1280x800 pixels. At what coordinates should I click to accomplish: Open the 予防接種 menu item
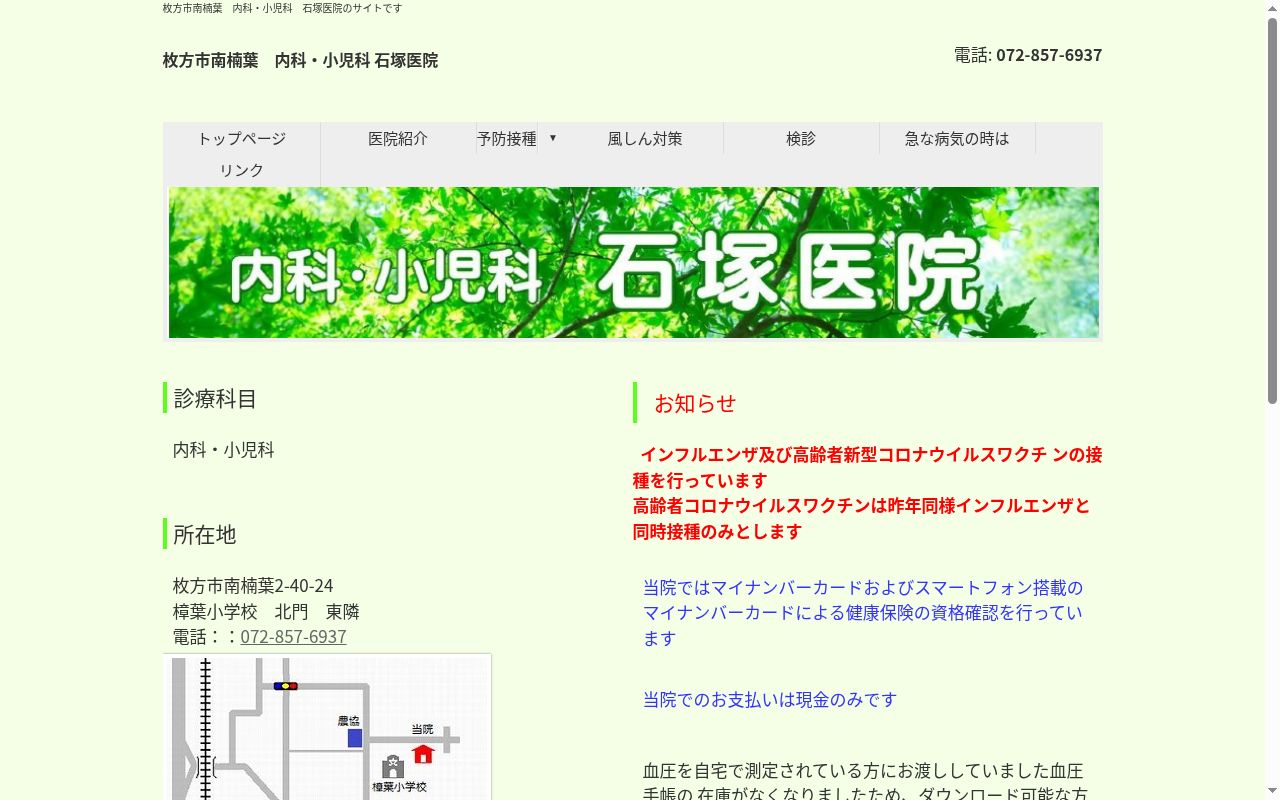click(x=507, y=138)
